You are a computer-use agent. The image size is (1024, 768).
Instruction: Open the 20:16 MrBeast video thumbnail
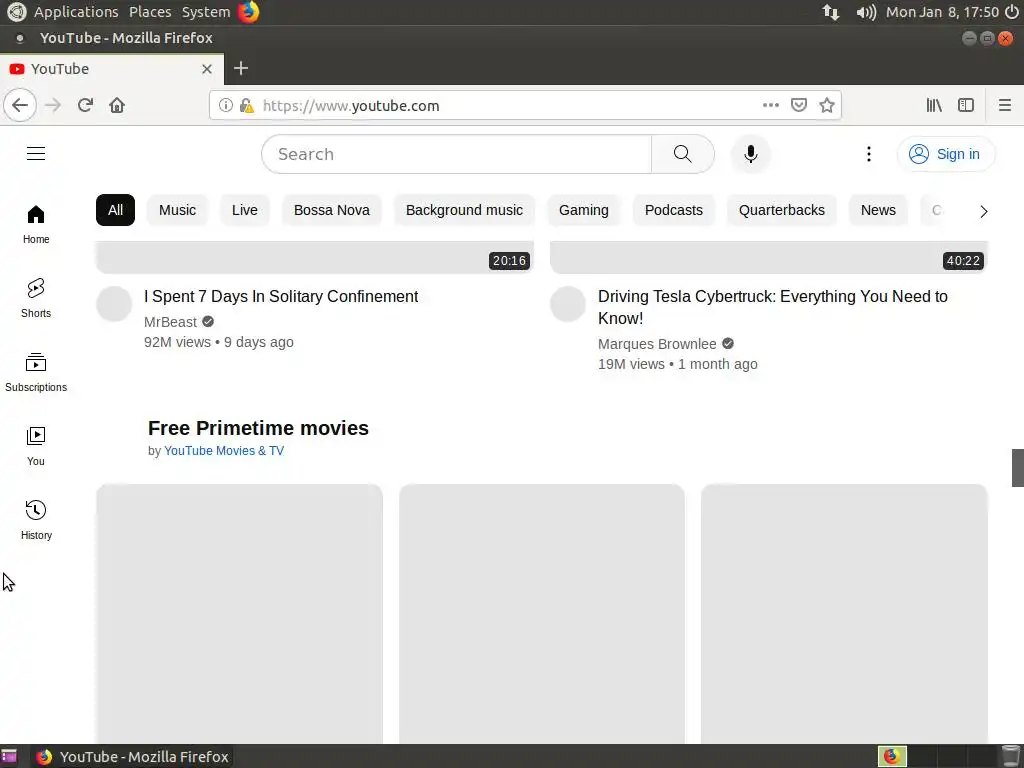click(x=315, y=257)
